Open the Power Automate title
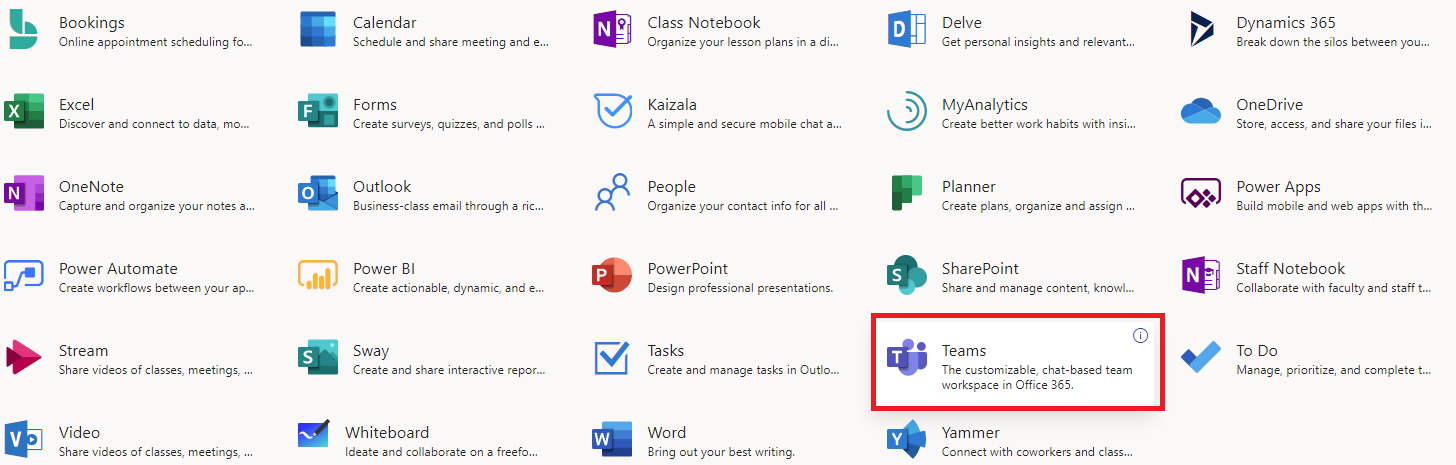The height and width of the screenshot is (465, 1456). (118, 268)
